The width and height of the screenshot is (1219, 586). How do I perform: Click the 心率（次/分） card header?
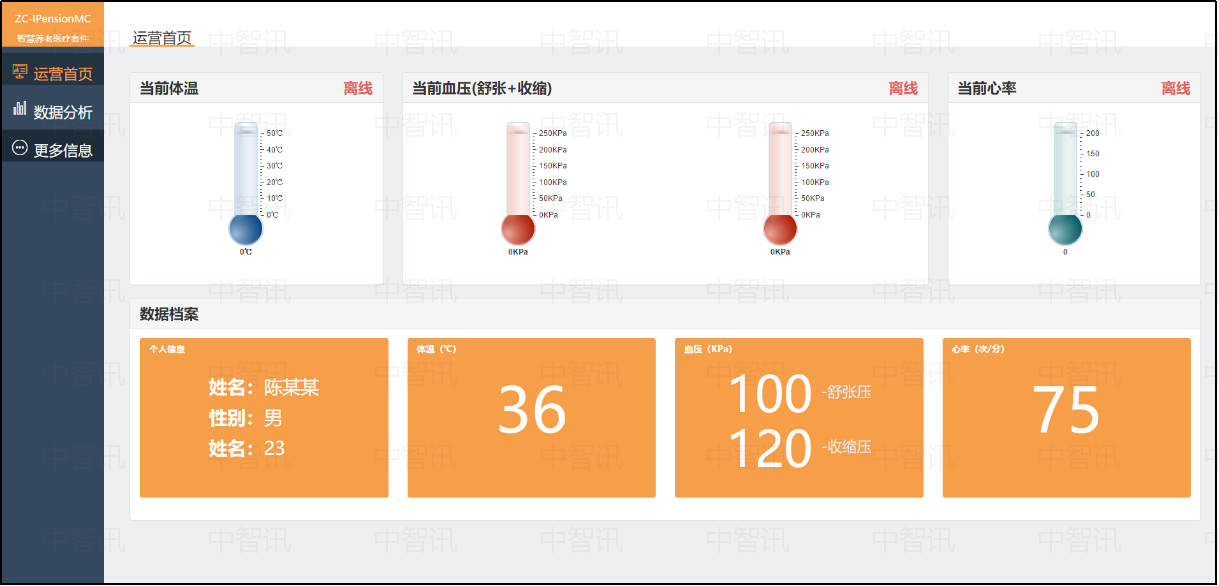[x=978, y=350]
